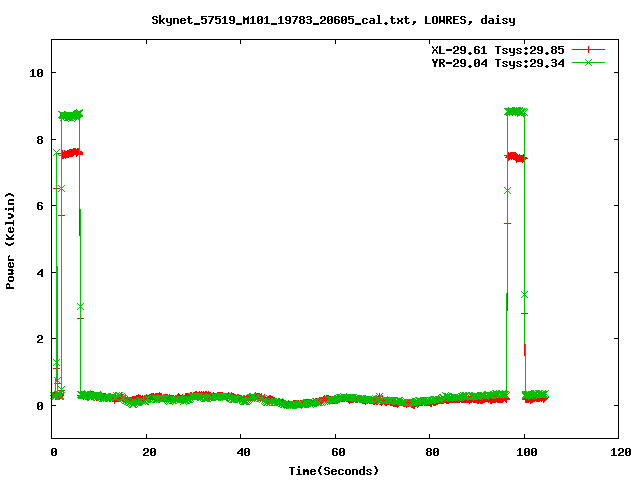Click x-axis tick label 40
Image resolution: width=640 pixels, height=480 pixels.
pos(244,452)
